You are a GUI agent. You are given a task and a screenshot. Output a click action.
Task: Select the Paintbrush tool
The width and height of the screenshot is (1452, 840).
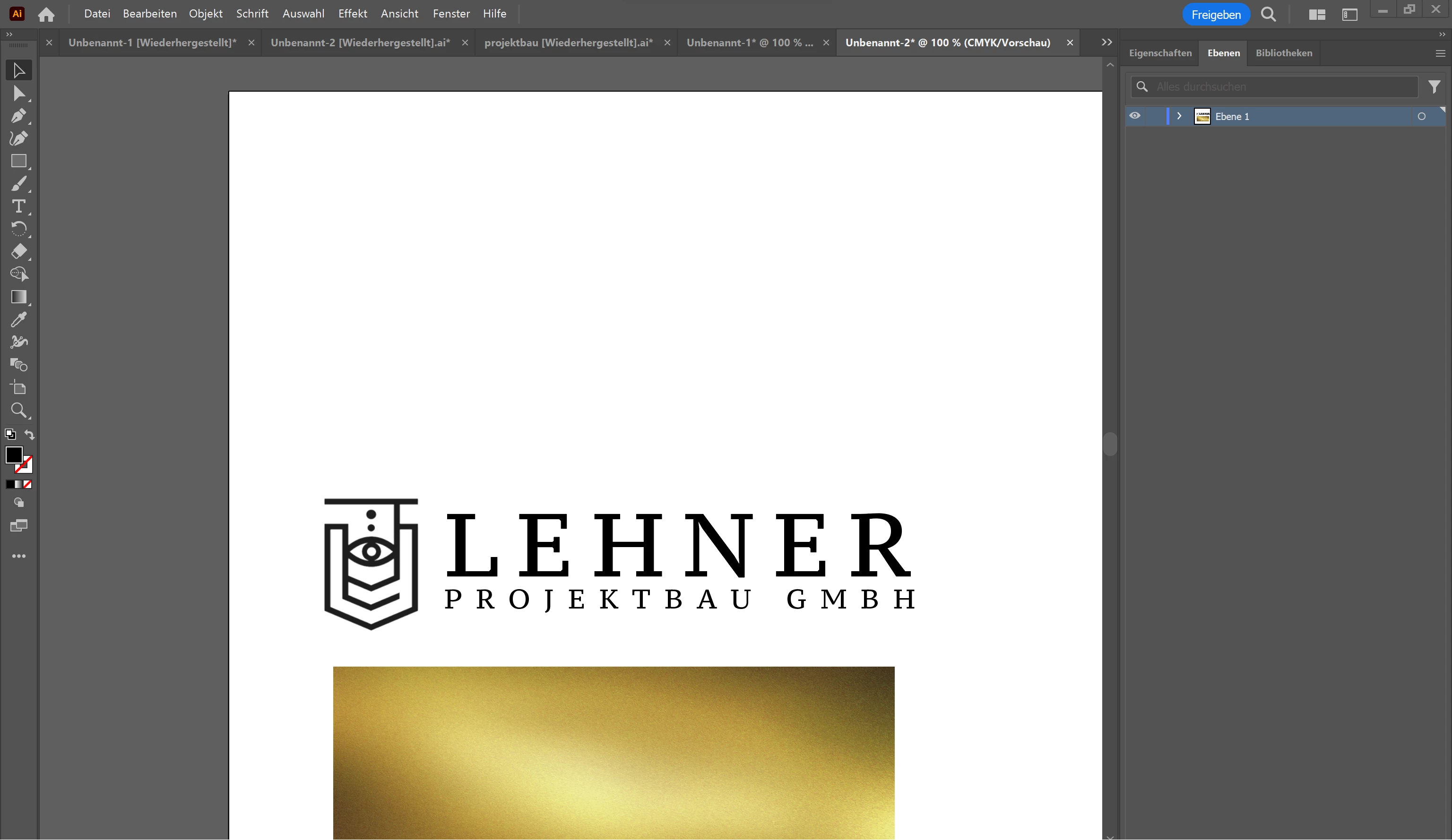click(18, 184)
